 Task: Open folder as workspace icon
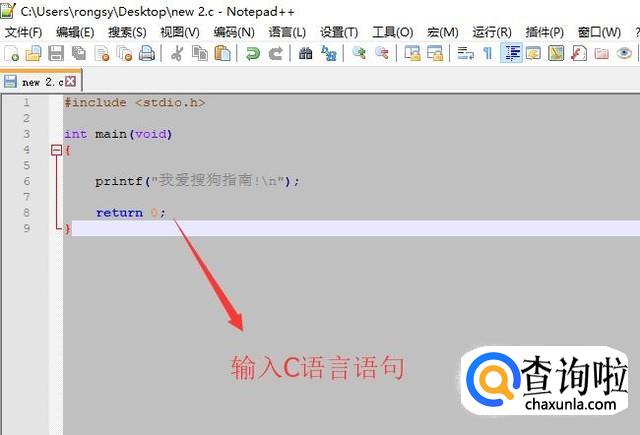[601, 53]
